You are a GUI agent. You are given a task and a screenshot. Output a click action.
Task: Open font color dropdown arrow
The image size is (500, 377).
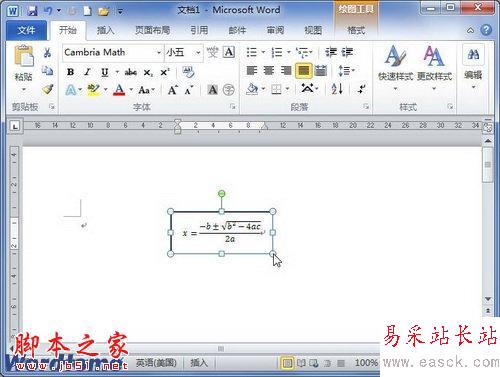click(131, 89)
